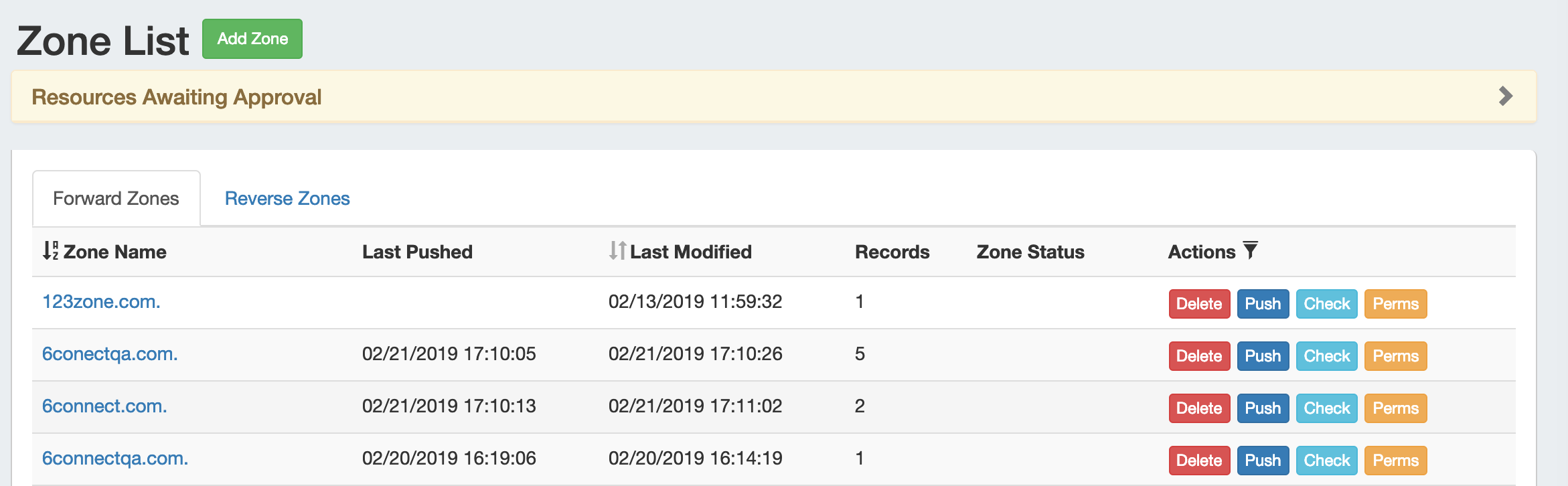Delete the 6connect.com. zone

coord(1199,408)
